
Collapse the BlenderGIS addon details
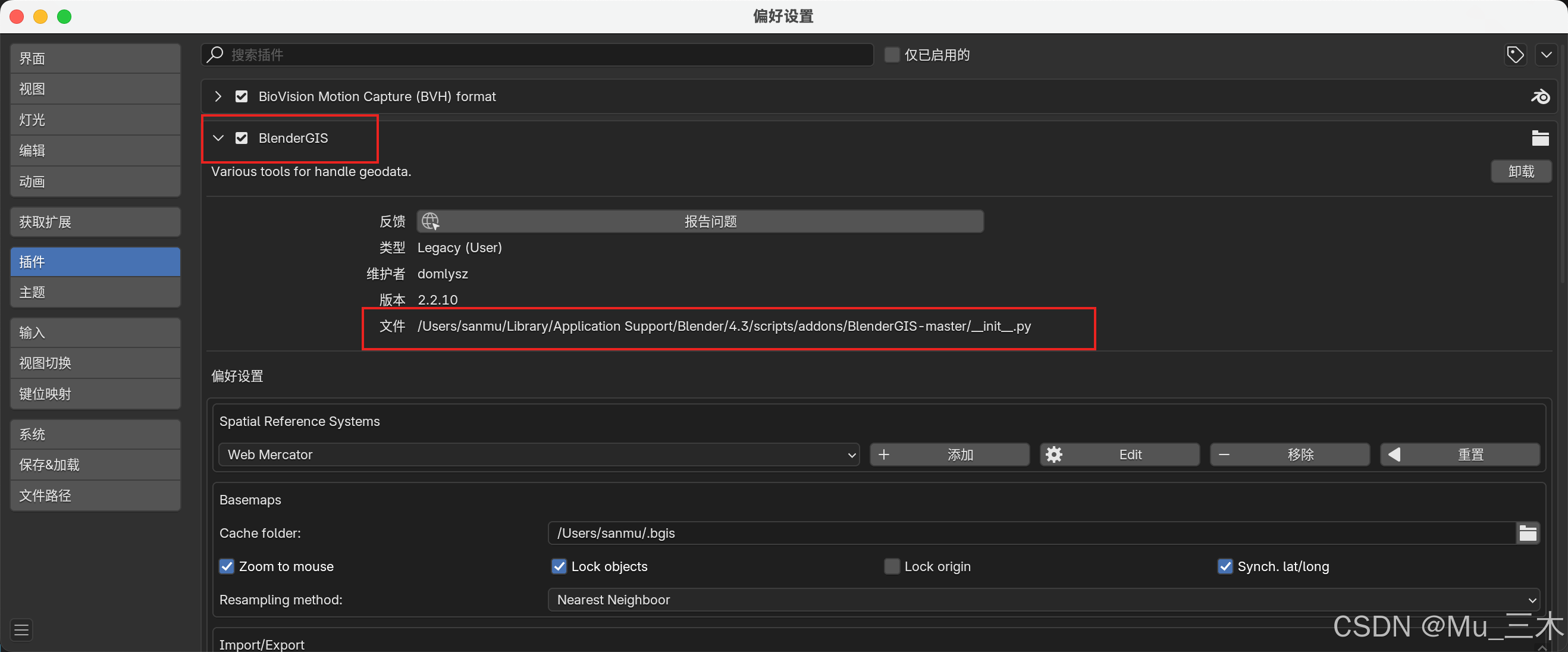pyautogui.click(x=218, y=138)
